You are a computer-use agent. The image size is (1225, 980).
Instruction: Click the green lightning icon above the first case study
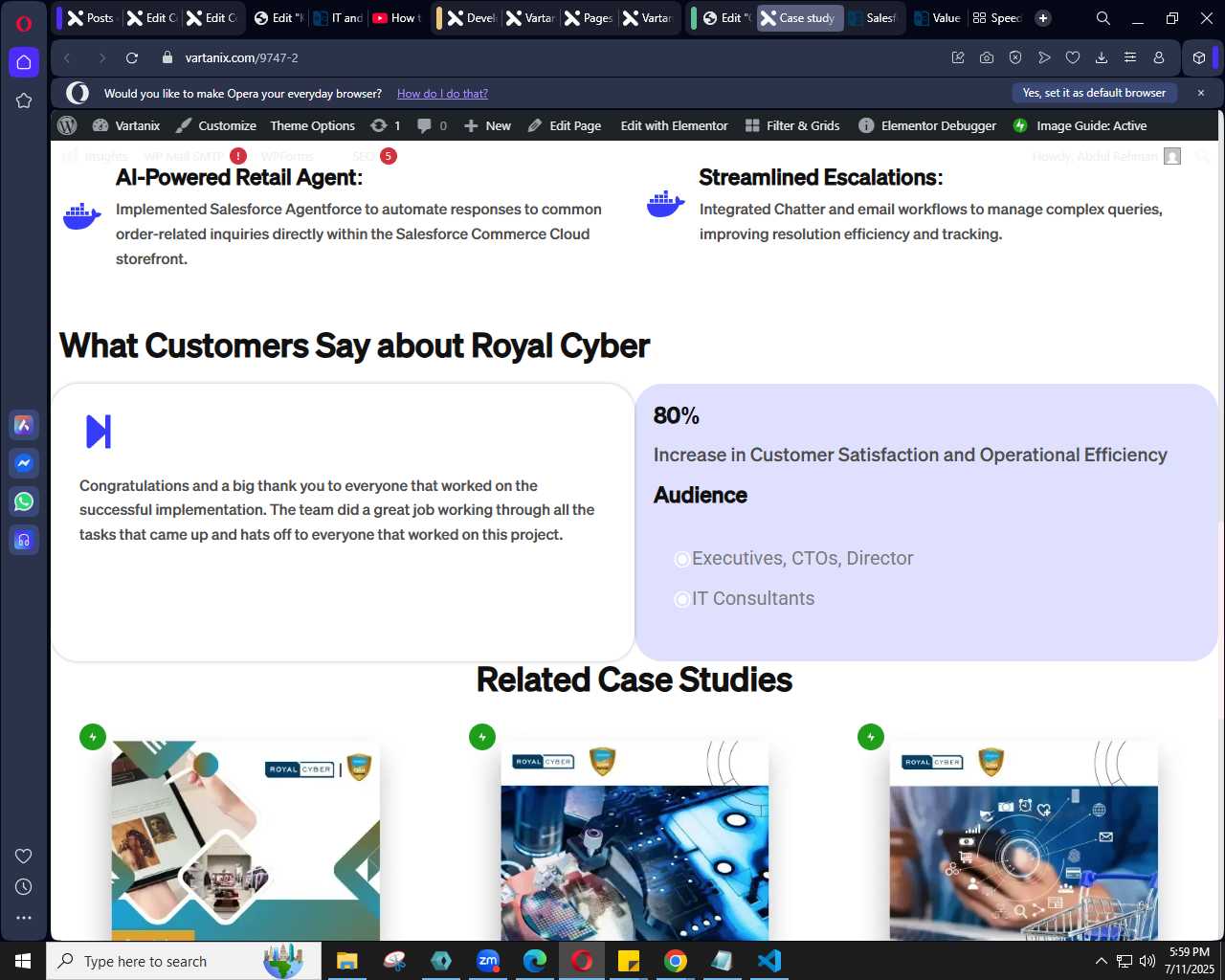pyautogui.click(x=93, y=737)
